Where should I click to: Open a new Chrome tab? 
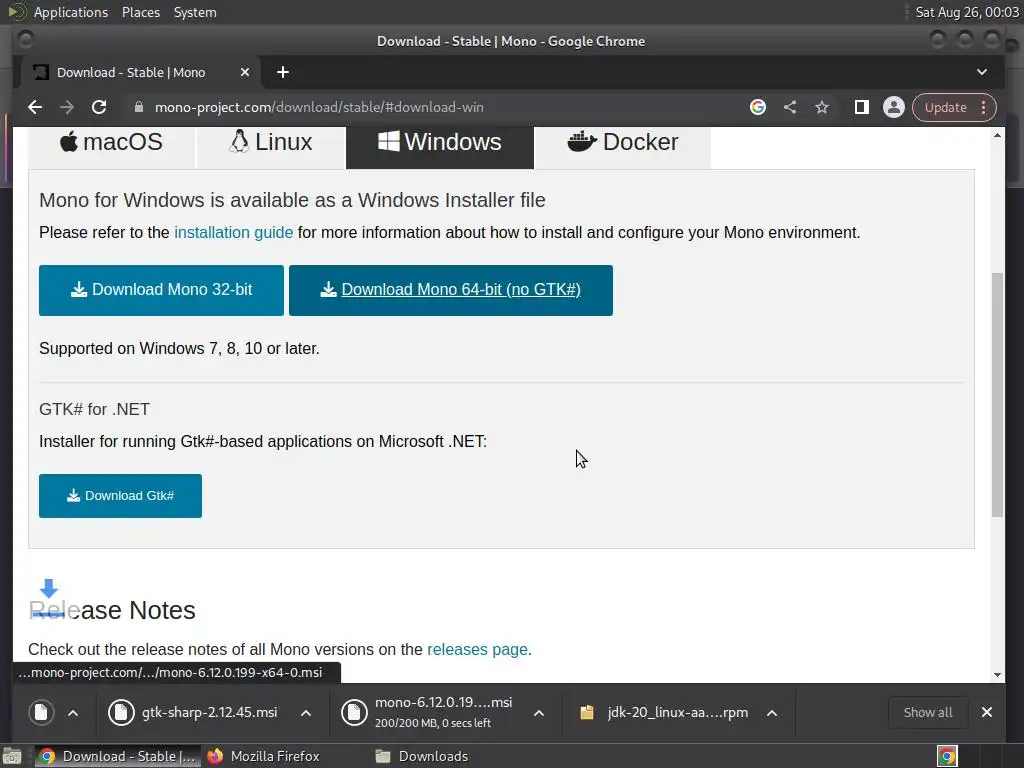point(283,72)
